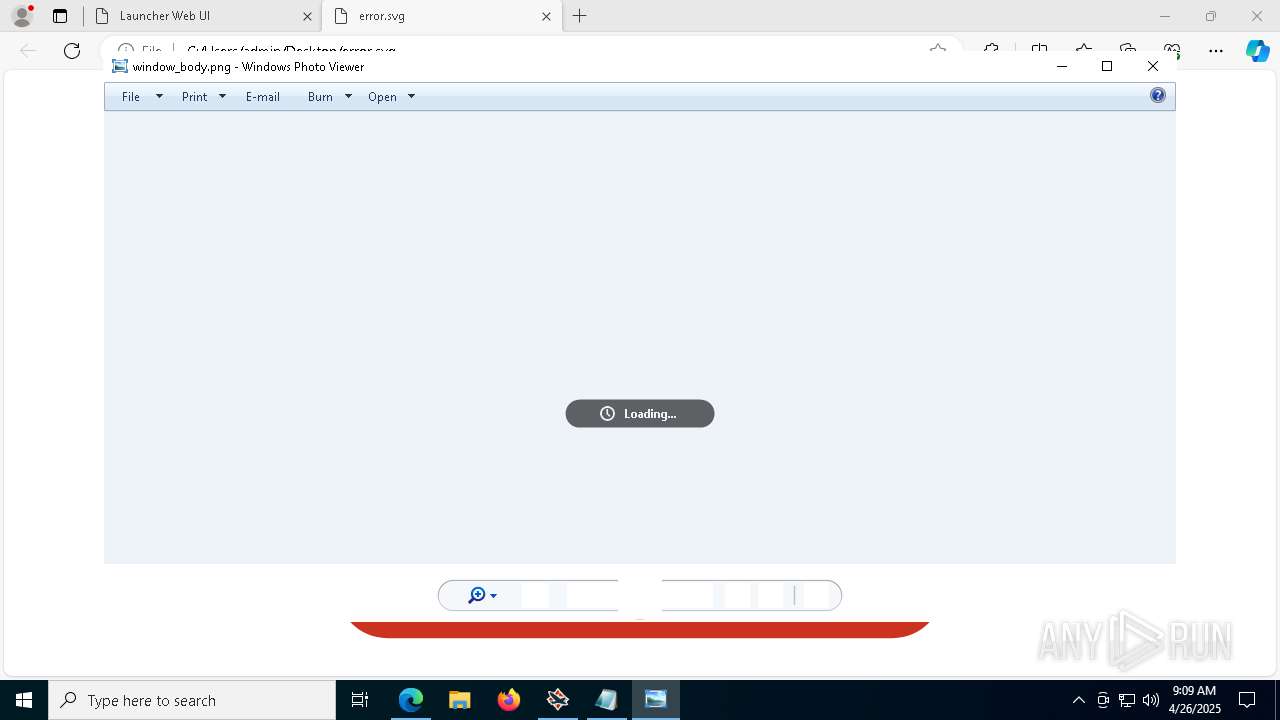Expand the Print dropdown arrow

pos(222,97)
